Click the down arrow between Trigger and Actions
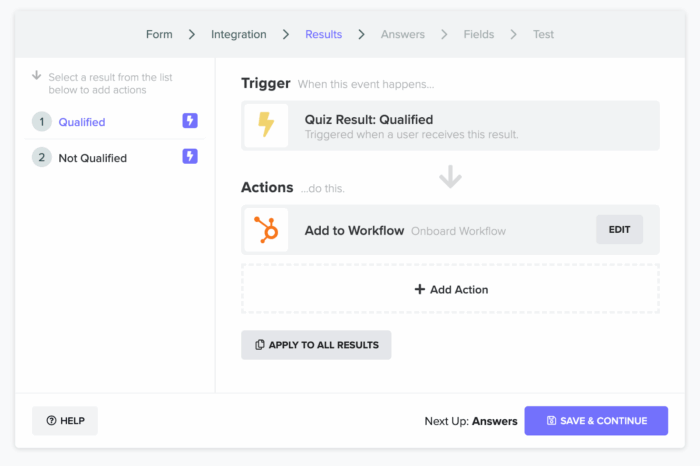 coord(450,177)
